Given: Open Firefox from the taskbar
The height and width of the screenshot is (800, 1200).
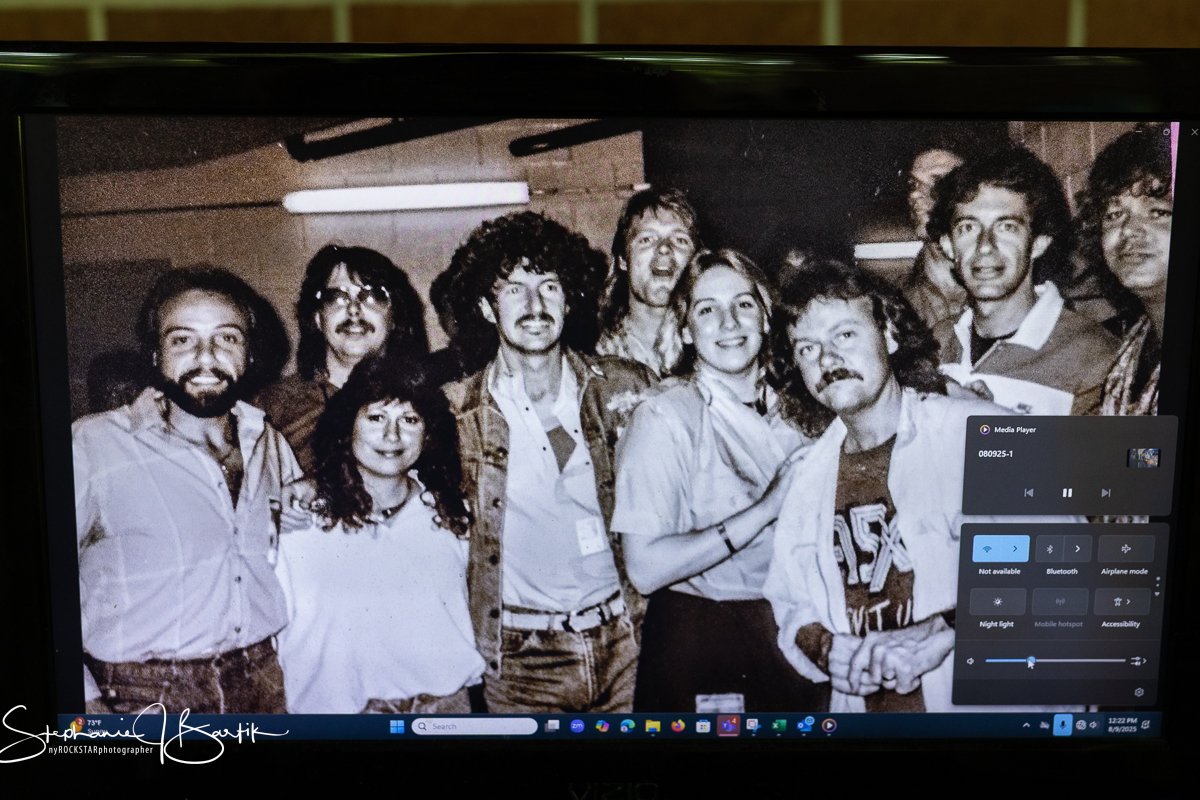Looking at the screenshot, I should coord(678,726).
